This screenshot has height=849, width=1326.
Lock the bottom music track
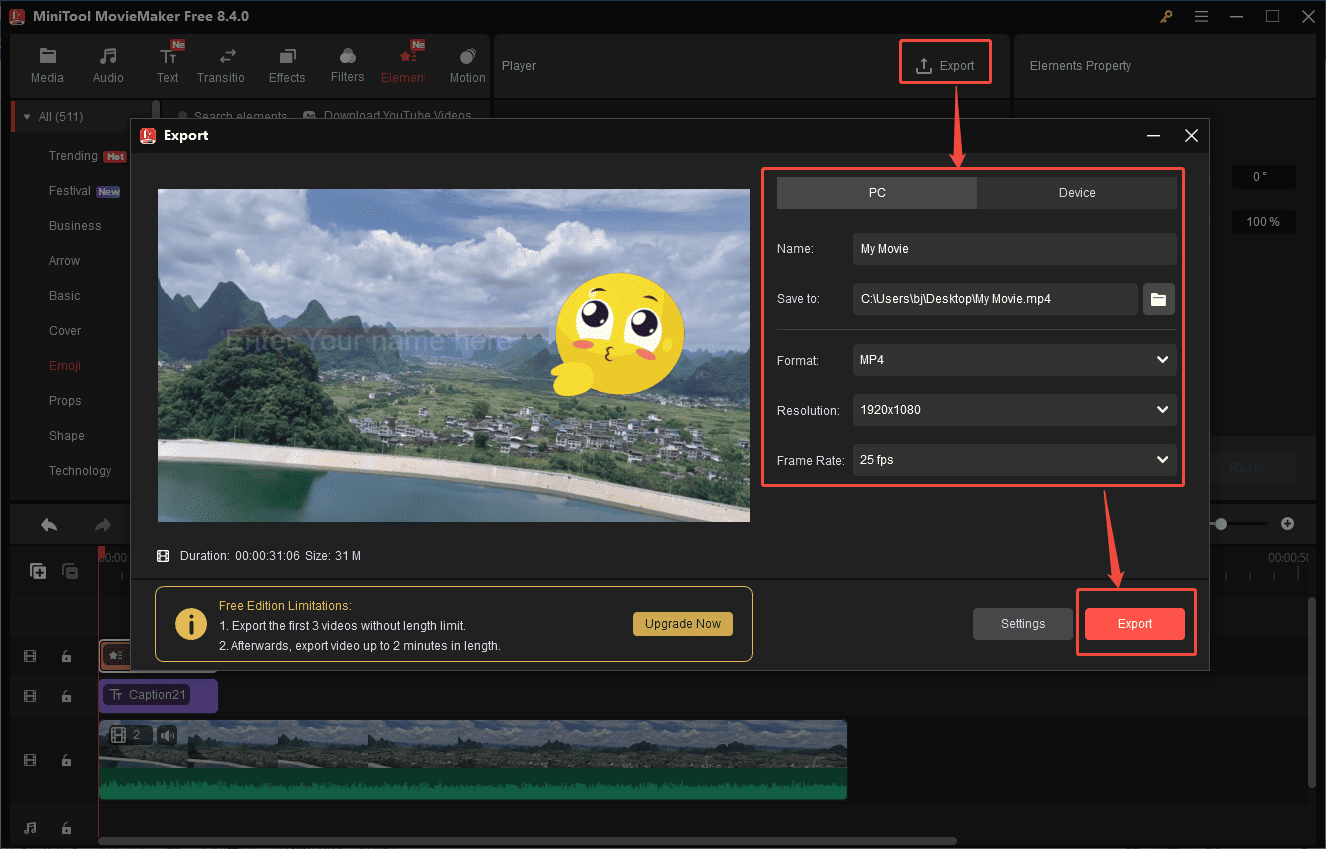tap(66, 828)
